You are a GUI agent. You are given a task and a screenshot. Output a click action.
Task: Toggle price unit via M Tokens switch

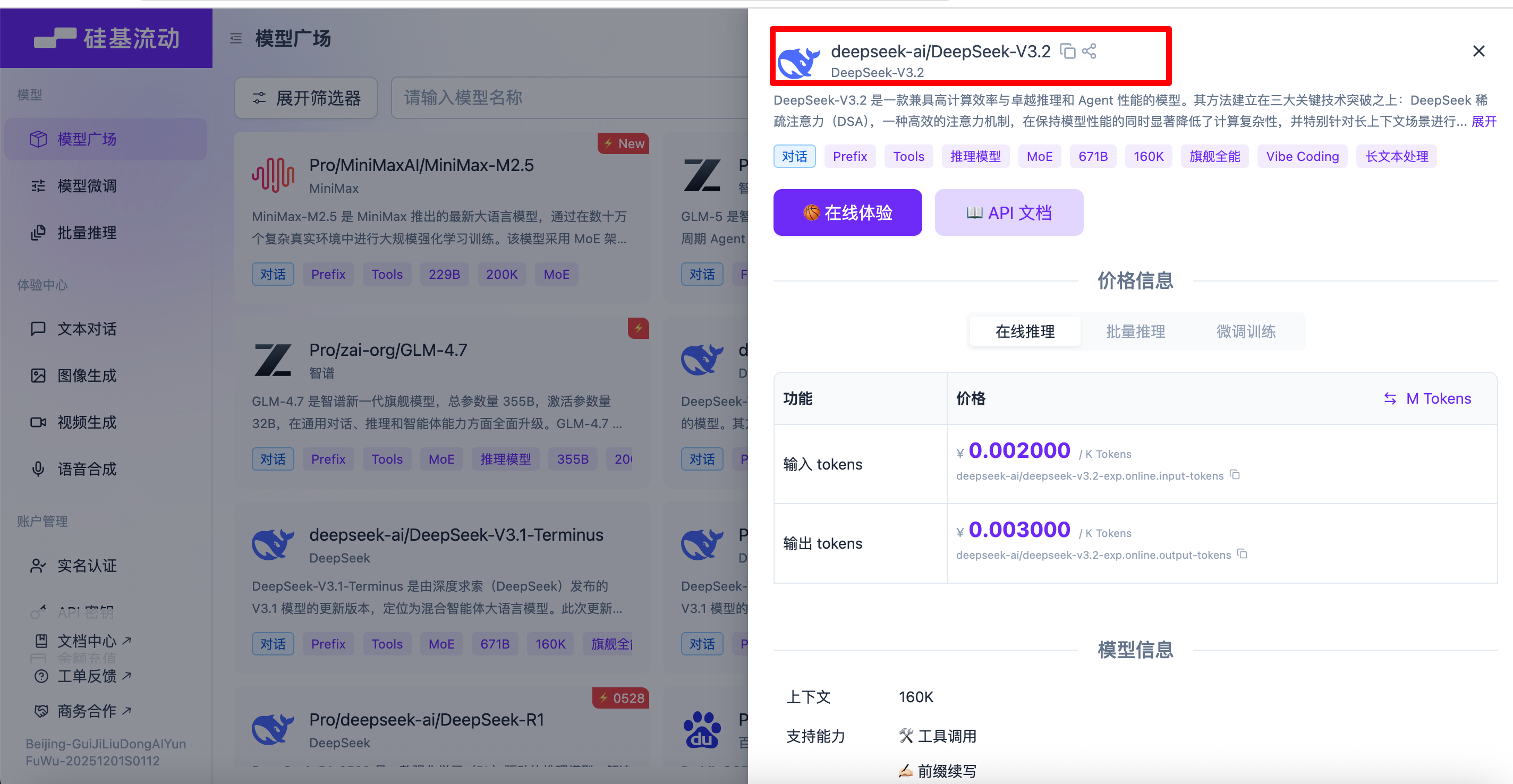(x=1427, y=399)
